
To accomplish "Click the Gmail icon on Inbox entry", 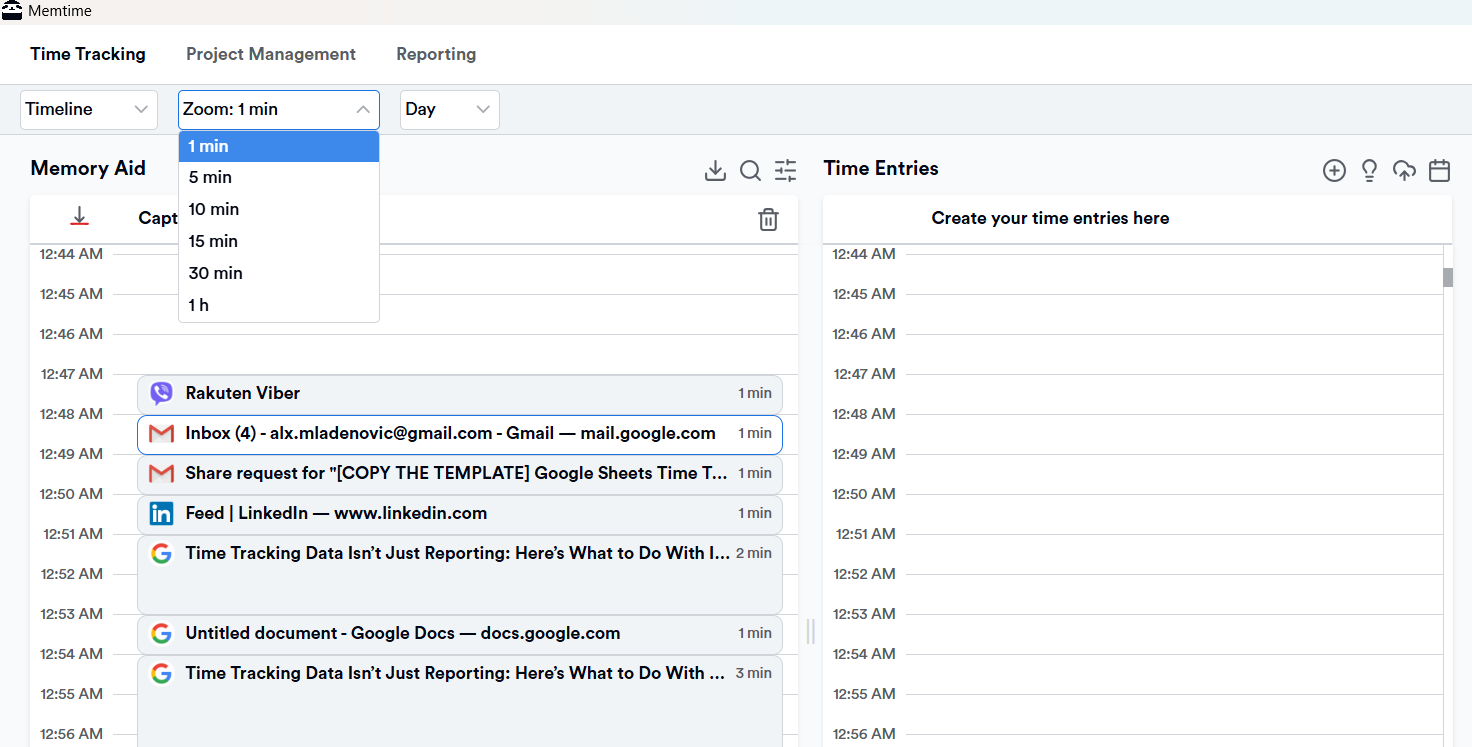I will tap(161, 434).
